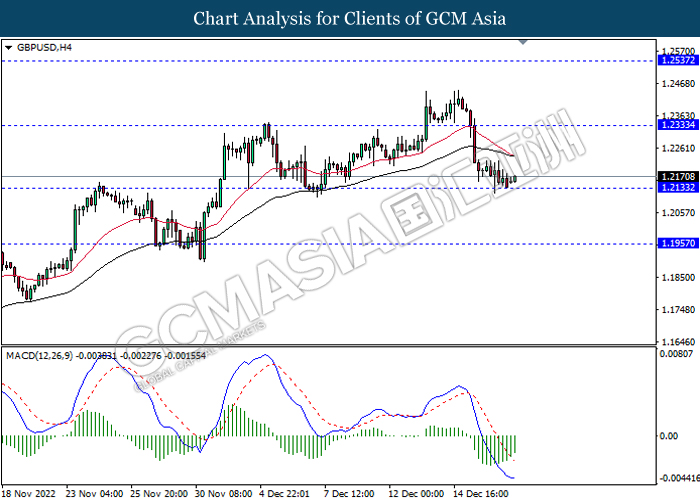Click the current price label 1.21708
The width and height of the screenshot is (700, 500).
[678, 177]
